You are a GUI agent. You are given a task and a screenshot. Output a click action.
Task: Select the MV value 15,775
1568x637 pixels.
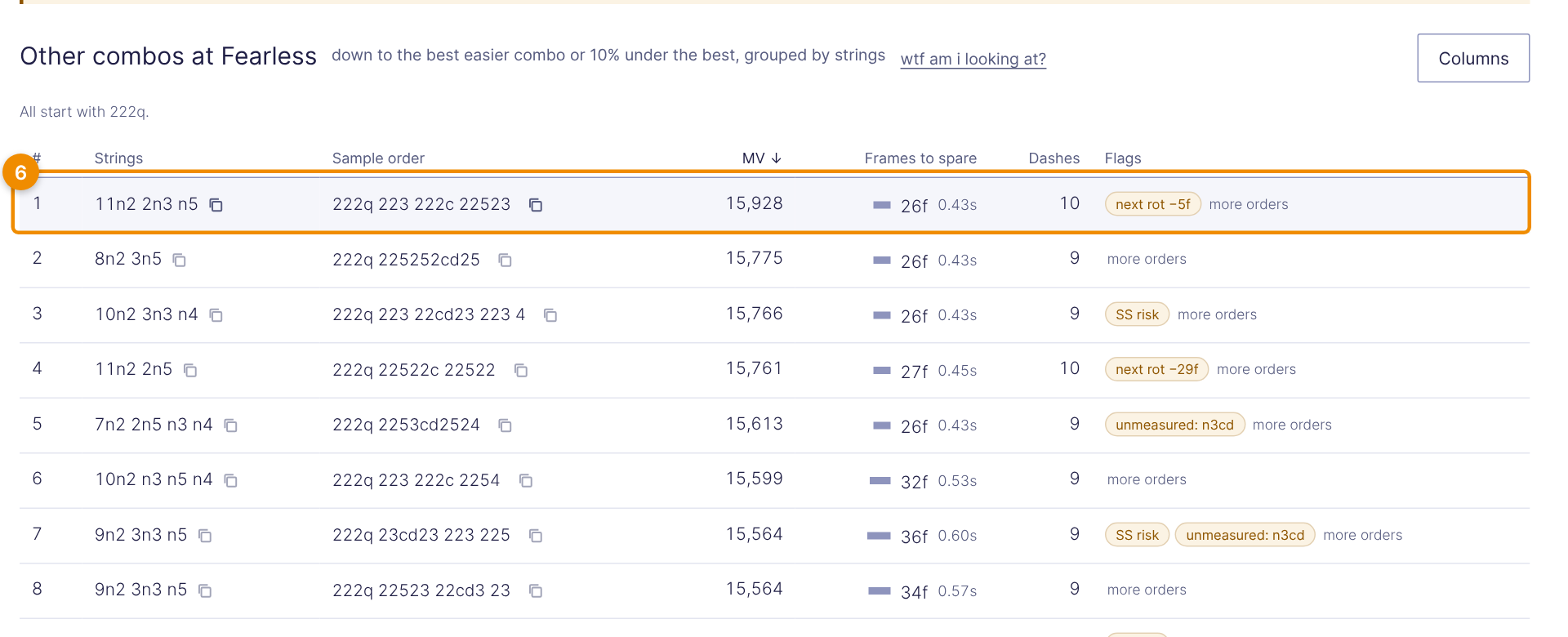(755, 258)
